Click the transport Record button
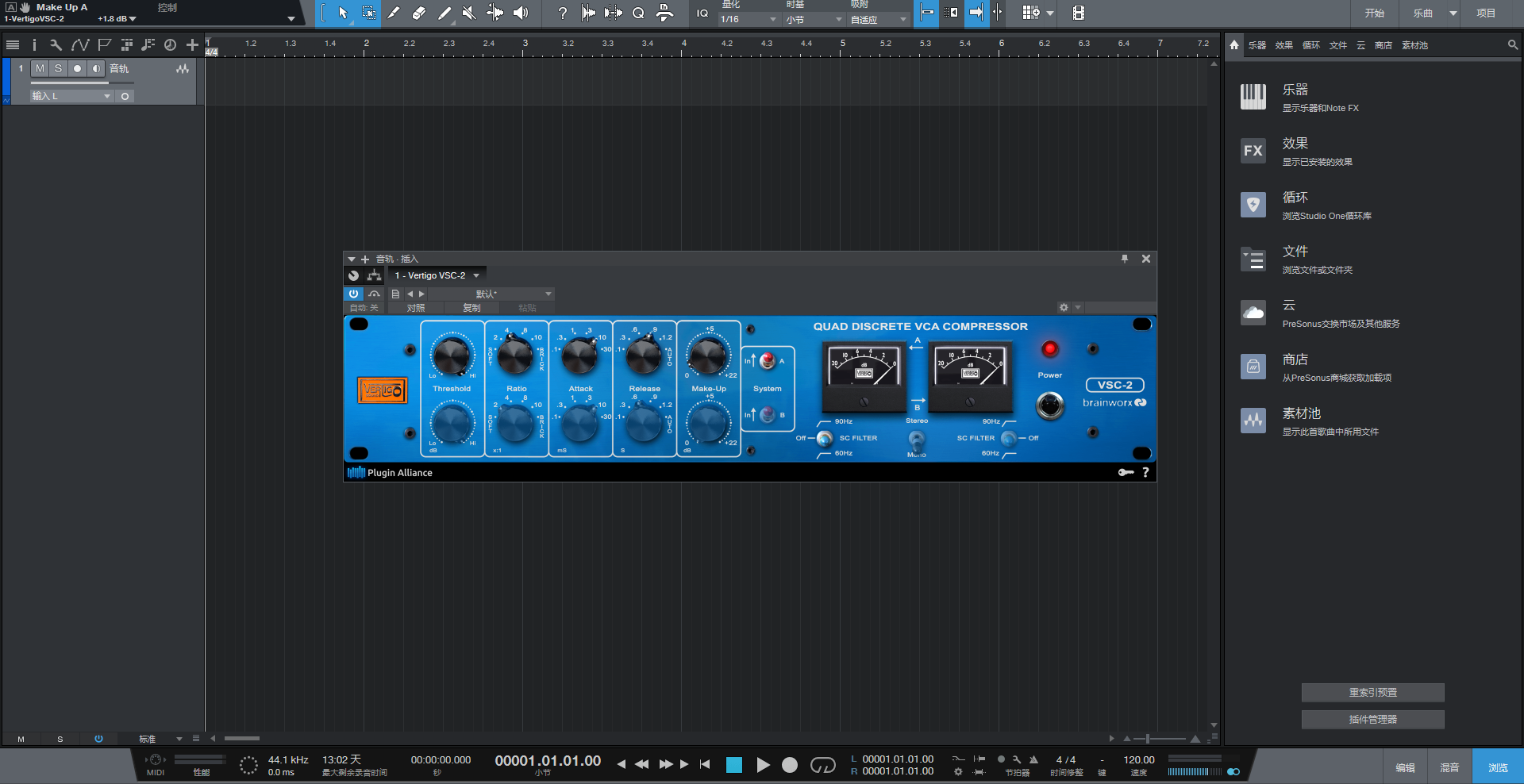Screen dimensions: 1524x784 [789, 765]
